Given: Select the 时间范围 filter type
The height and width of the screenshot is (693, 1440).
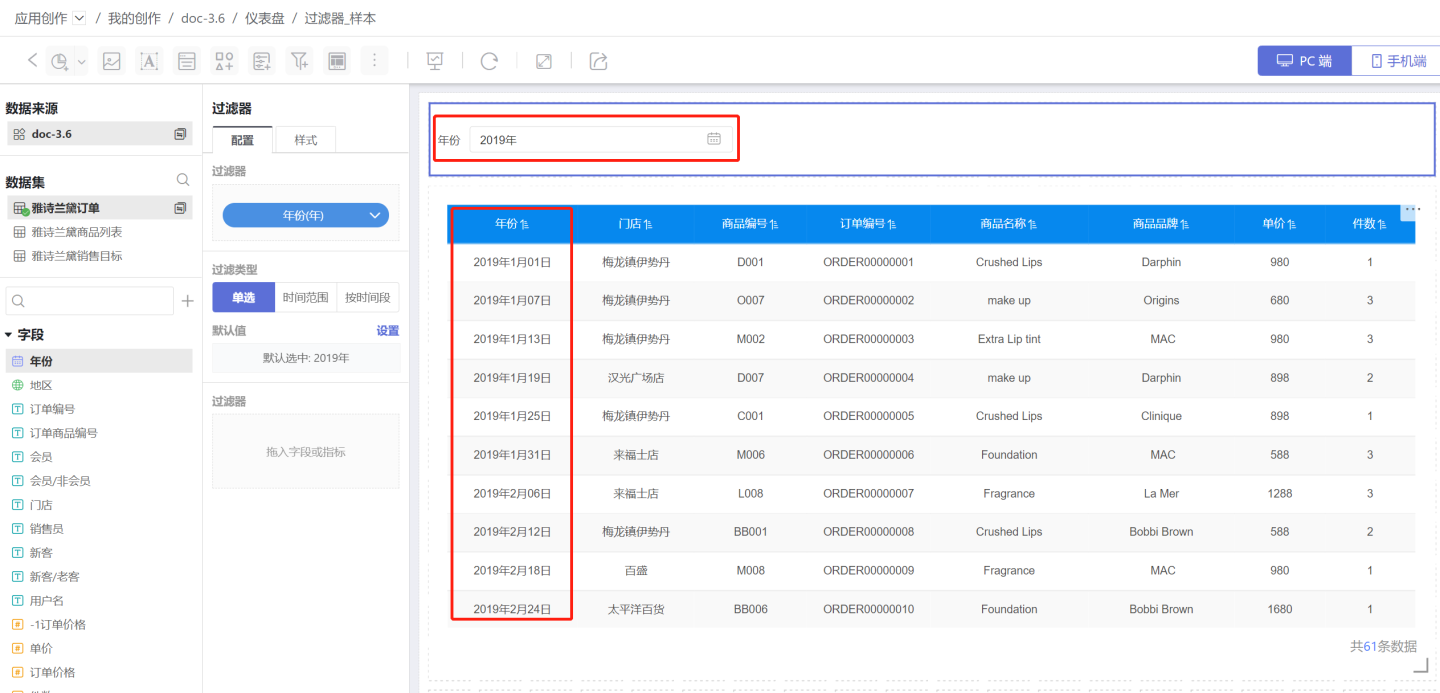Looking at the screenshot, I should coord(305,297).
